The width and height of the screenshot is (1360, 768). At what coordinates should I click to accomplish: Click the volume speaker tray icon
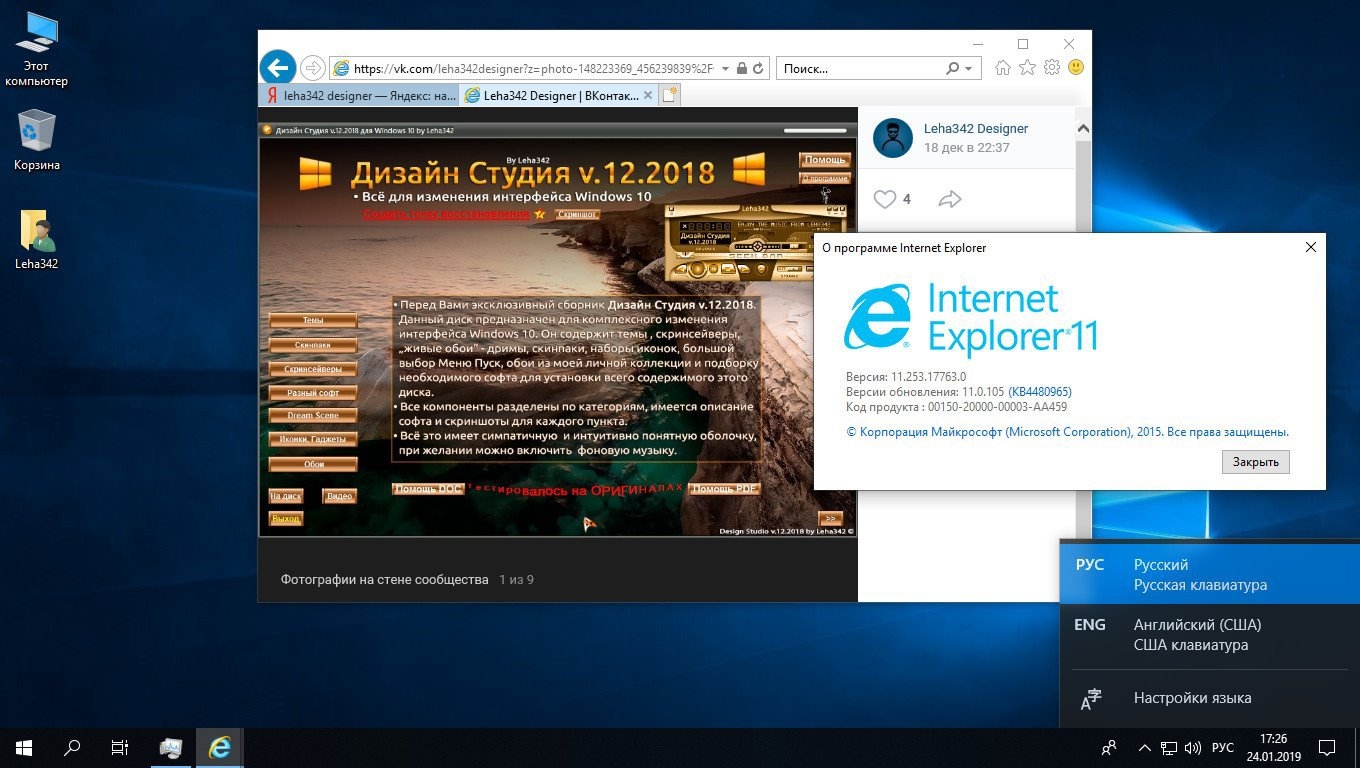coord(1193,748)
